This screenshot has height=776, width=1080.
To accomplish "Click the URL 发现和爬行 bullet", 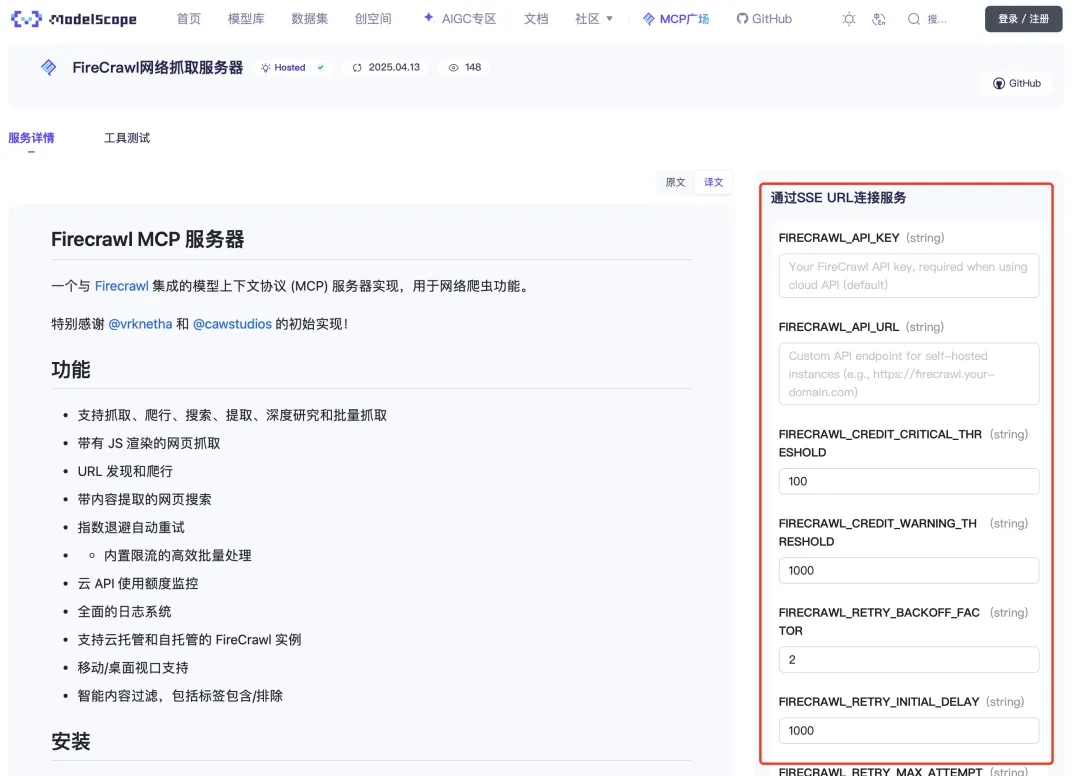I will (125, 472).
